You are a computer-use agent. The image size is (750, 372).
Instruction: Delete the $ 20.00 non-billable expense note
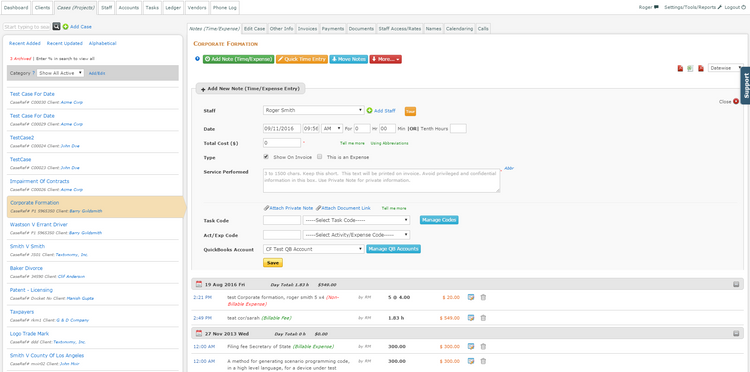483,297
